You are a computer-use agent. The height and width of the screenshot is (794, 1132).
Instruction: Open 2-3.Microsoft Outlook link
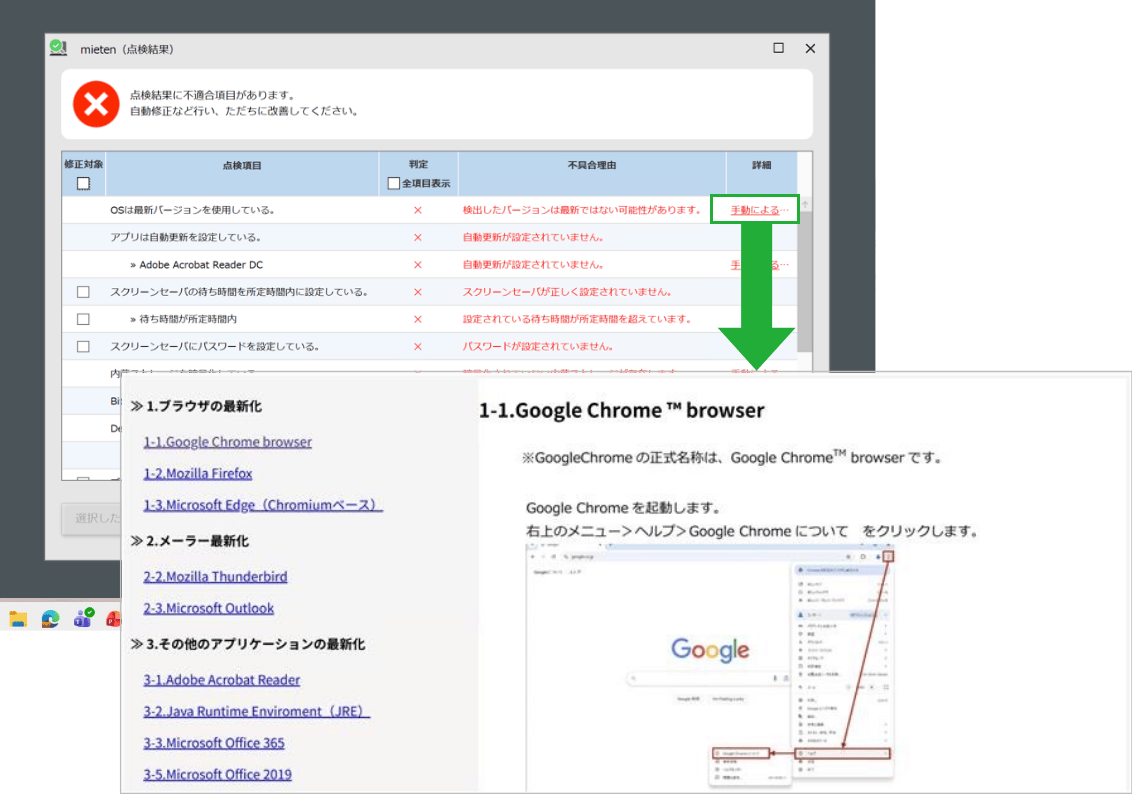tap(209, 608)
